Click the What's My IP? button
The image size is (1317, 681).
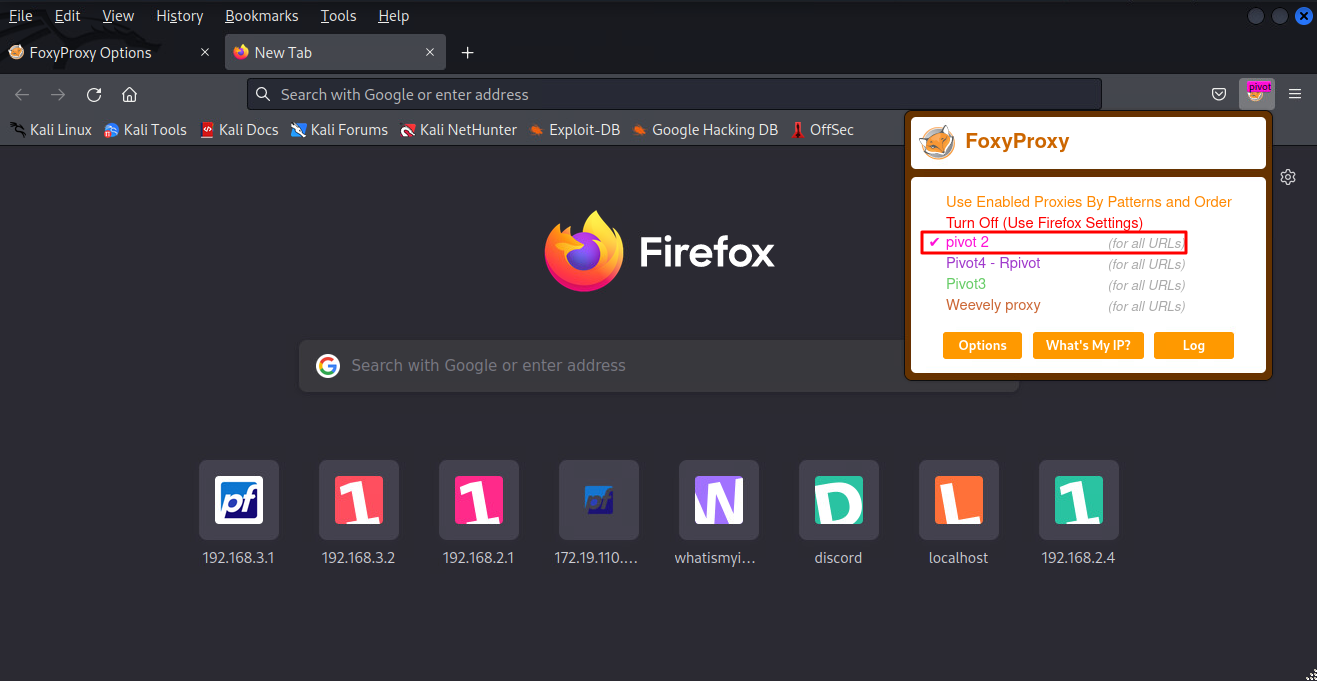[1087, 345]
